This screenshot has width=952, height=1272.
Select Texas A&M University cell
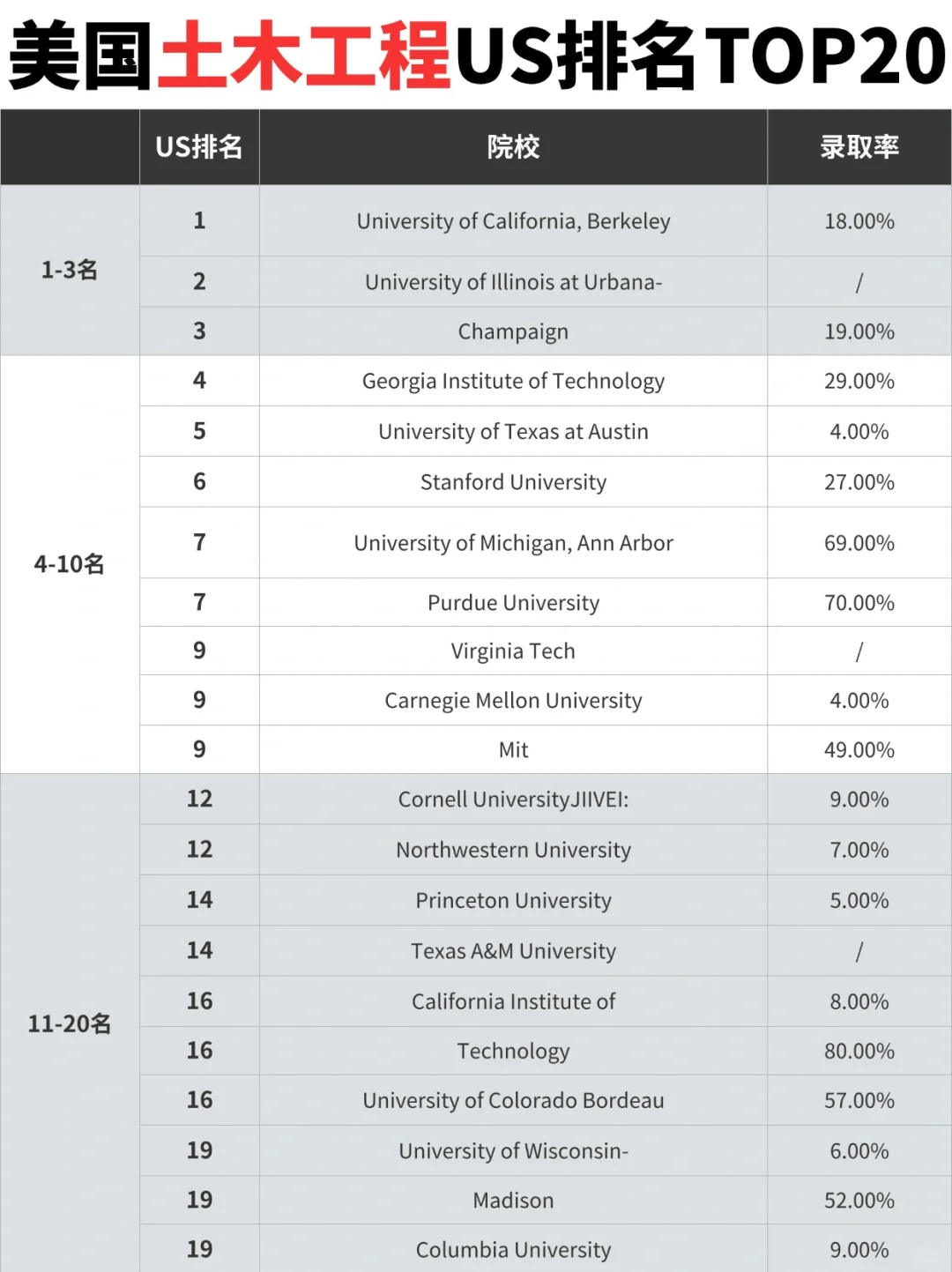click(x=513, y=951)
